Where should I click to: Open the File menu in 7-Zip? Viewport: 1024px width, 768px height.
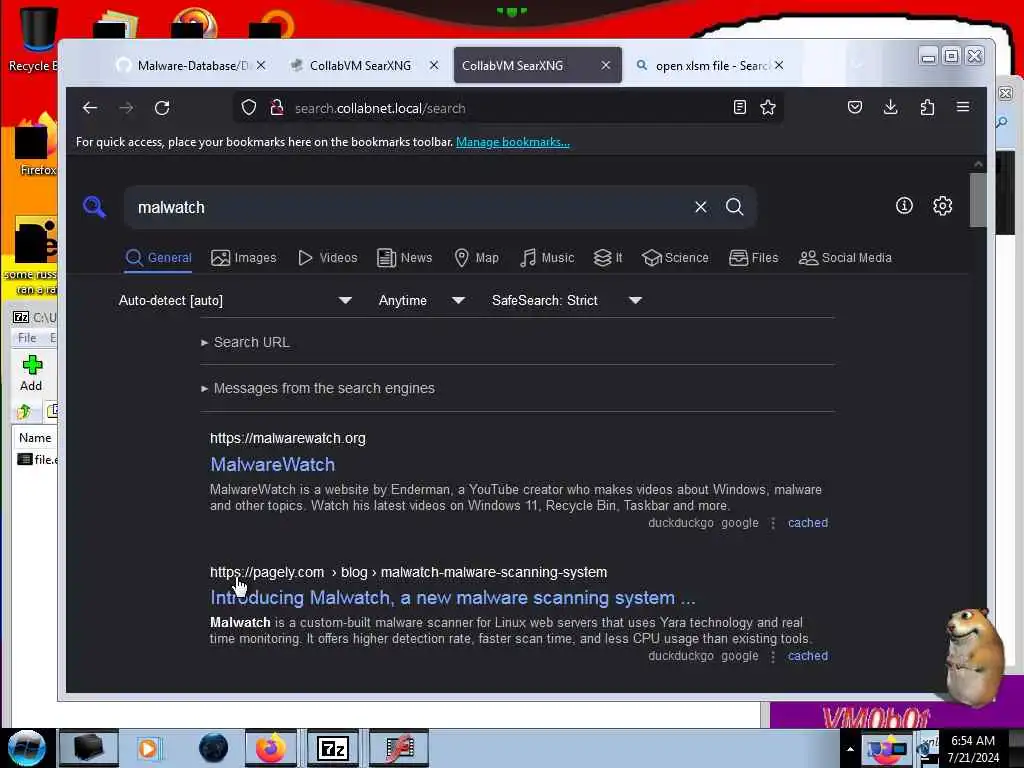tap(27, 338)
